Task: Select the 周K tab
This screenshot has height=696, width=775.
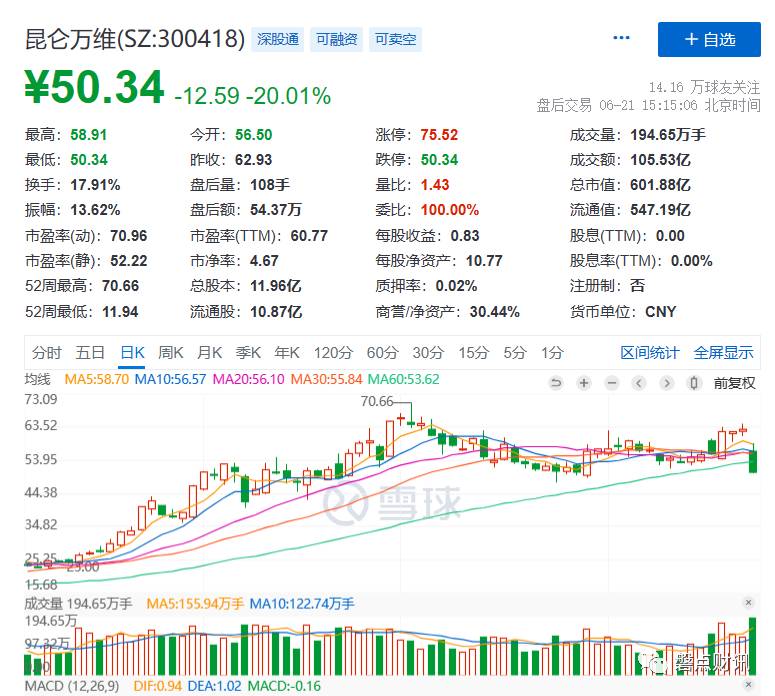Action: [x=171, y=352]
